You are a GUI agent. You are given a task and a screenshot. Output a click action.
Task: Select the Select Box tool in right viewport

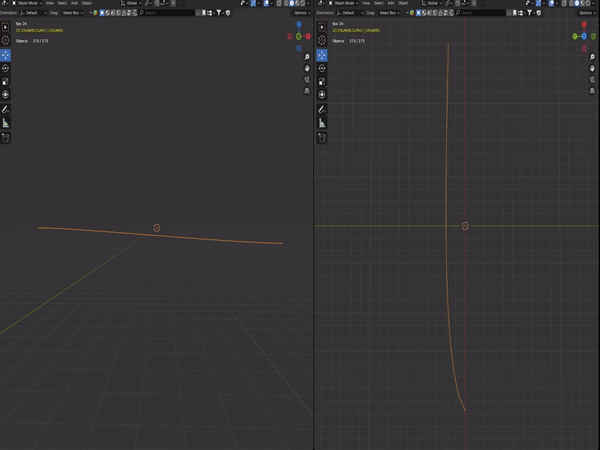pyautogui.click(x=322, y=27)
